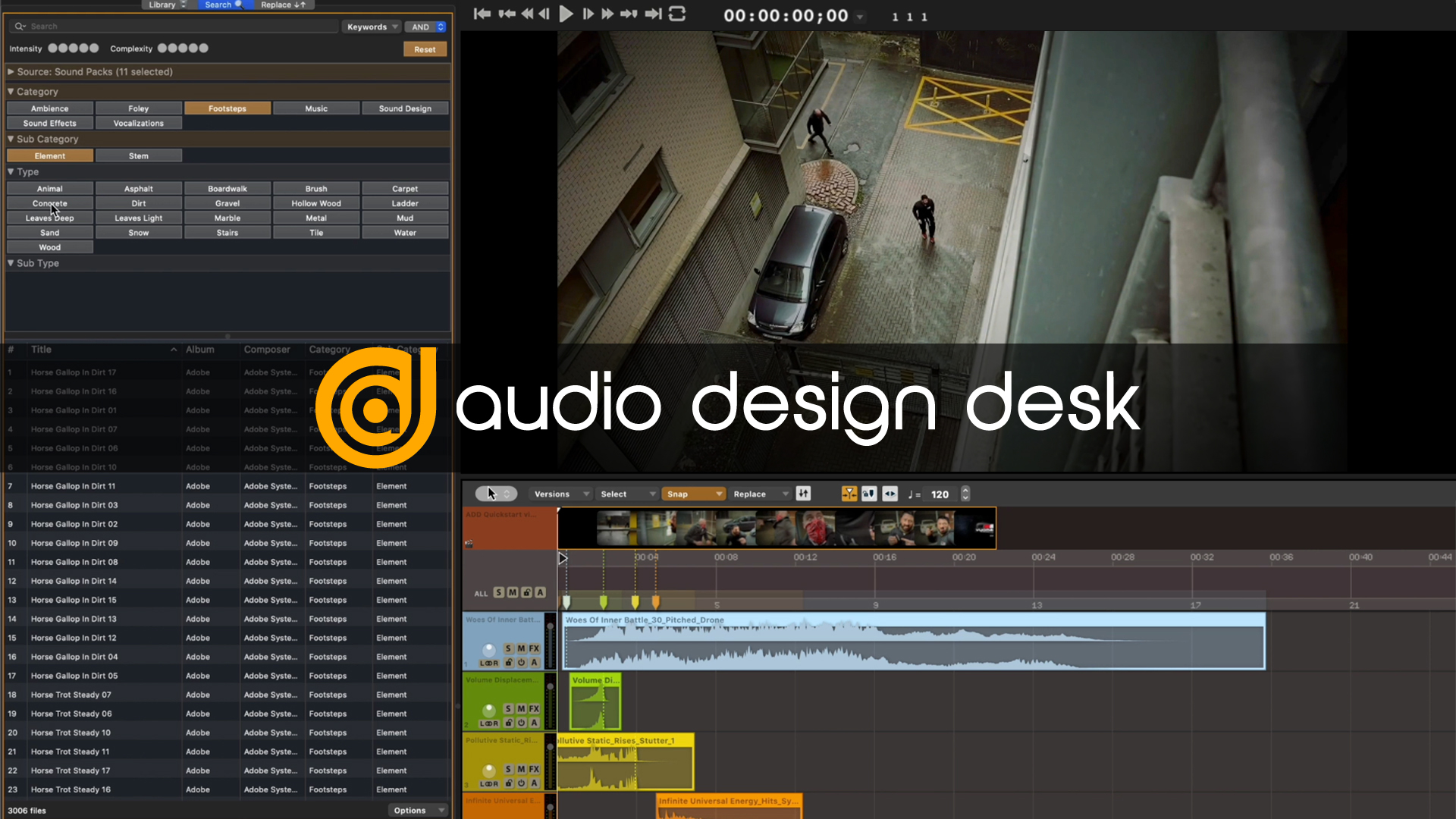The image size is (1456, 819).
Task: Select the green timeline marker
Action: 604,601
